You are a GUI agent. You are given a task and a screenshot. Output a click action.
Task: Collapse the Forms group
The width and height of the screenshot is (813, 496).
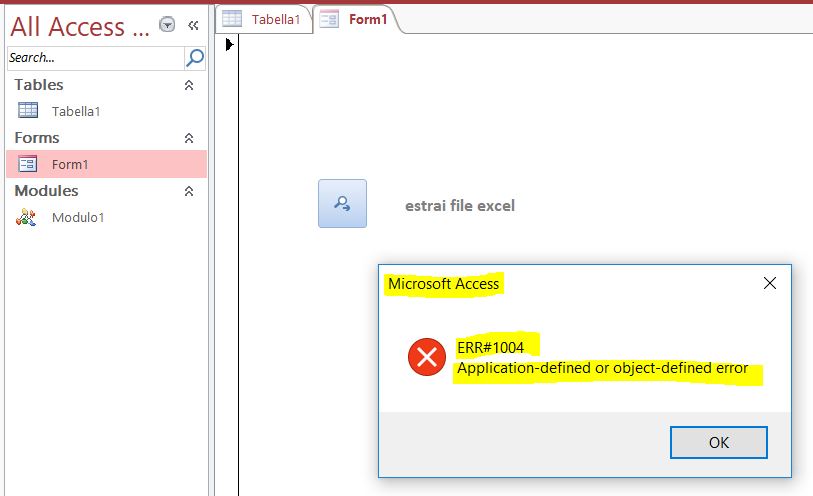tap(189, 138)
